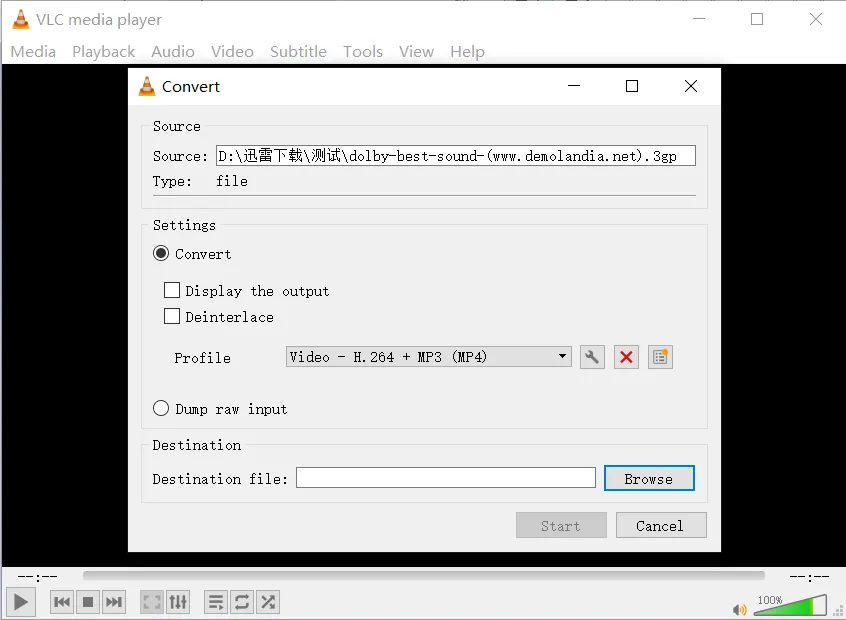Open the playlist view
The width and height of the screenshot is (846, 620).
tap(216, 602)
